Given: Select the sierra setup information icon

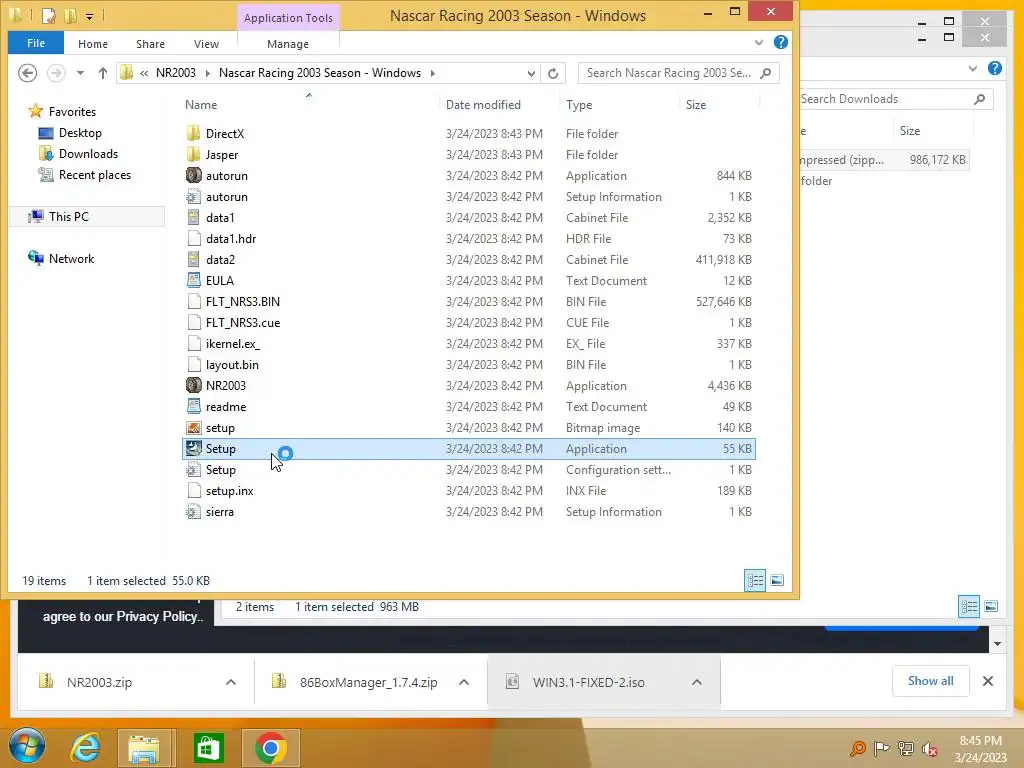Looking at the screenshot, I should click(193, 512).
